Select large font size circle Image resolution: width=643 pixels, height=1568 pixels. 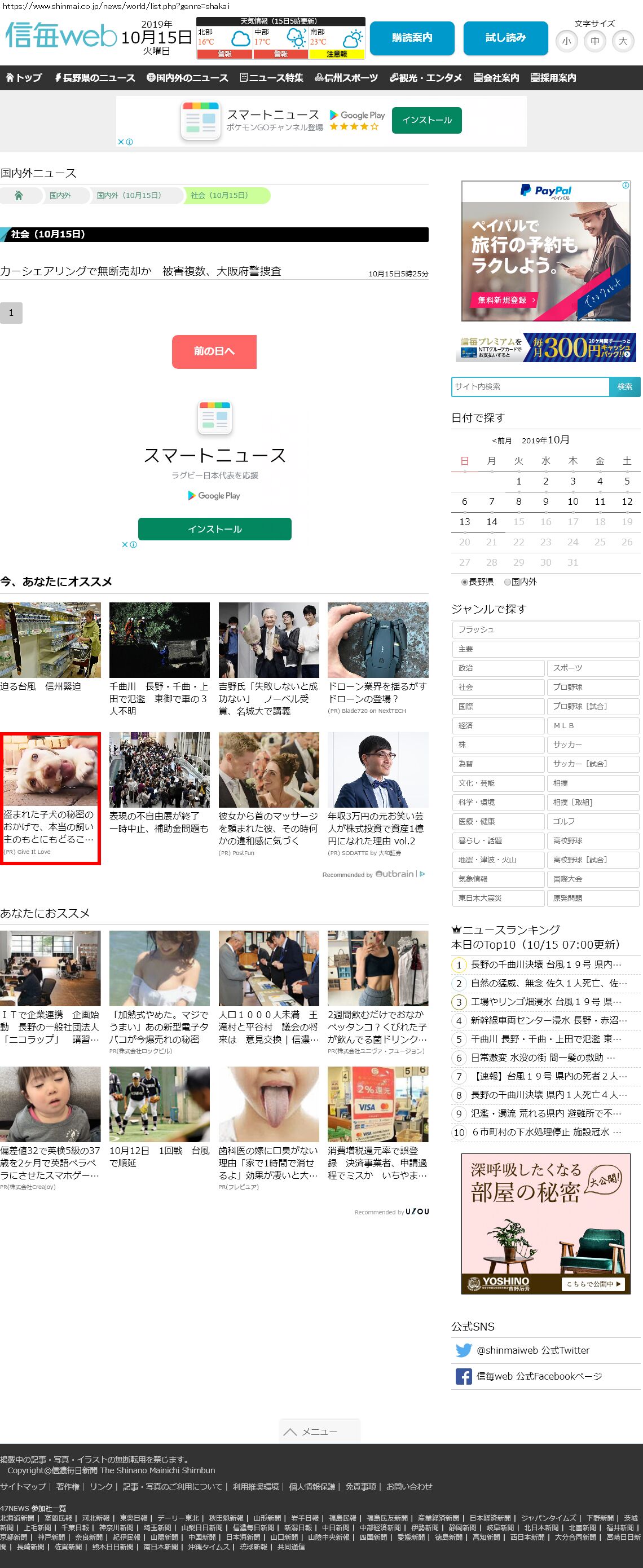click(622, 41)
